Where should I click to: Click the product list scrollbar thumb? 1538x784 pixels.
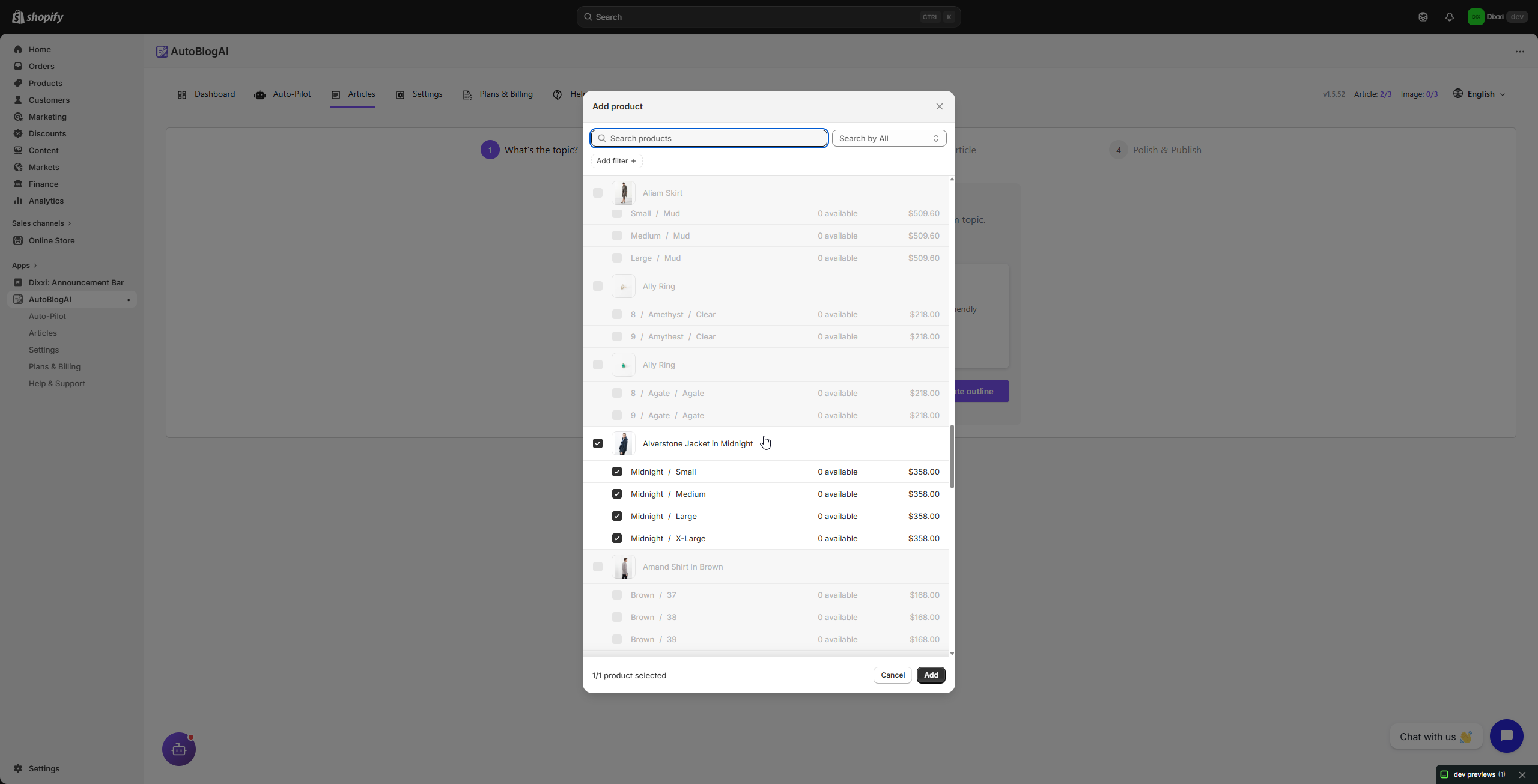[x=952, y=457]
